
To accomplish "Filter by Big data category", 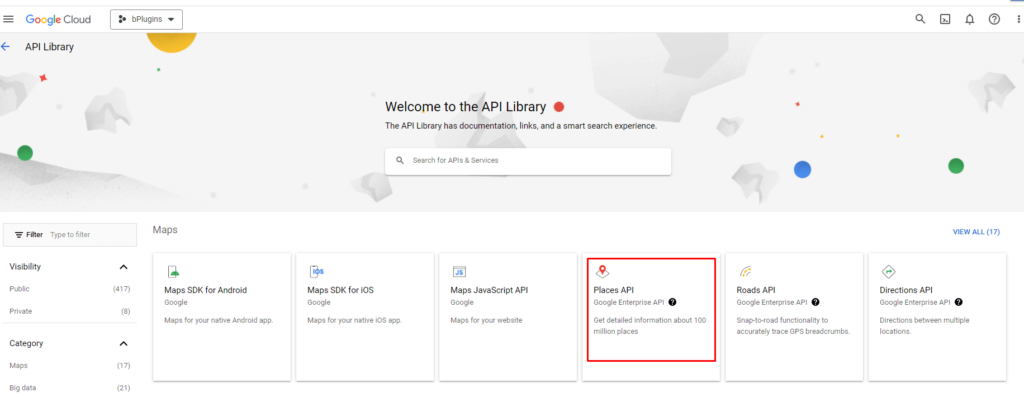I will pyautogui.click(x=70, y=388).
